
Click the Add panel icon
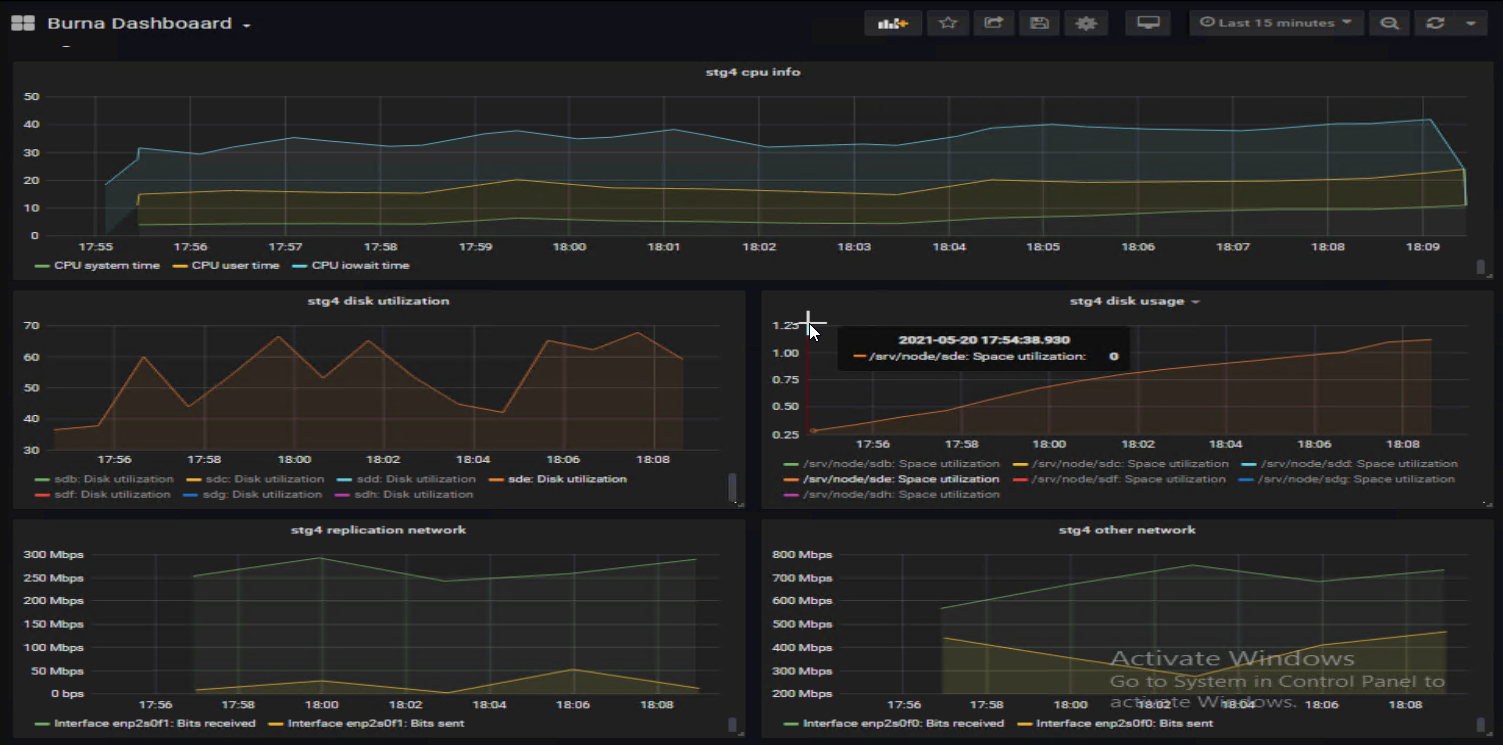click(x=892, y=23)
